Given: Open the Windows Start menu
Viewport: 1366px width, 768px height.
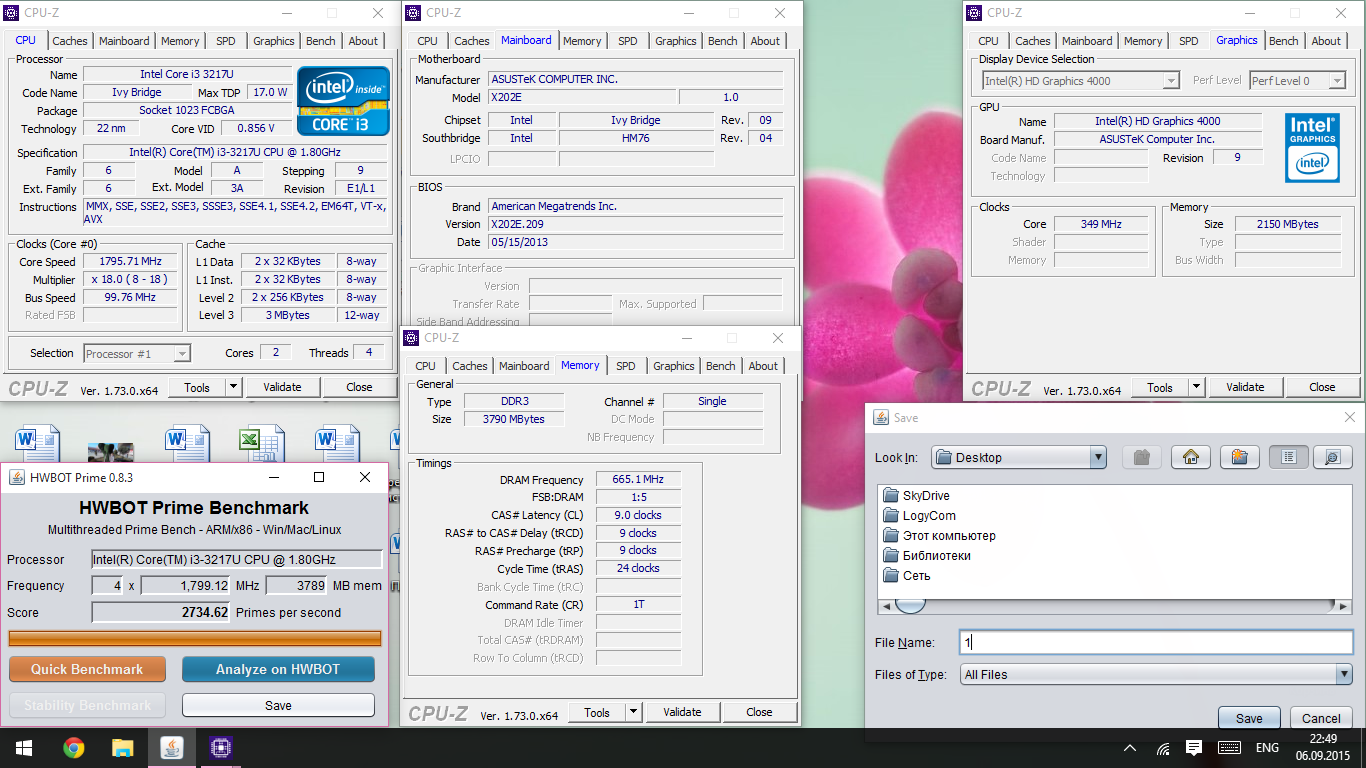Looking at the screenshot, I should 24,747.
